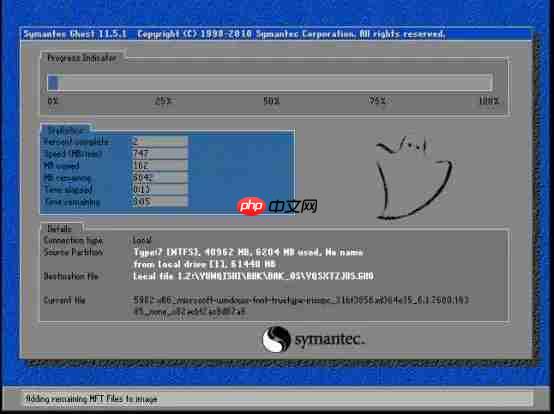The width and height of the screenshot is (554, 414).
Task: Select the Progress Indicator panel label
Action: (x=82, y=58)
